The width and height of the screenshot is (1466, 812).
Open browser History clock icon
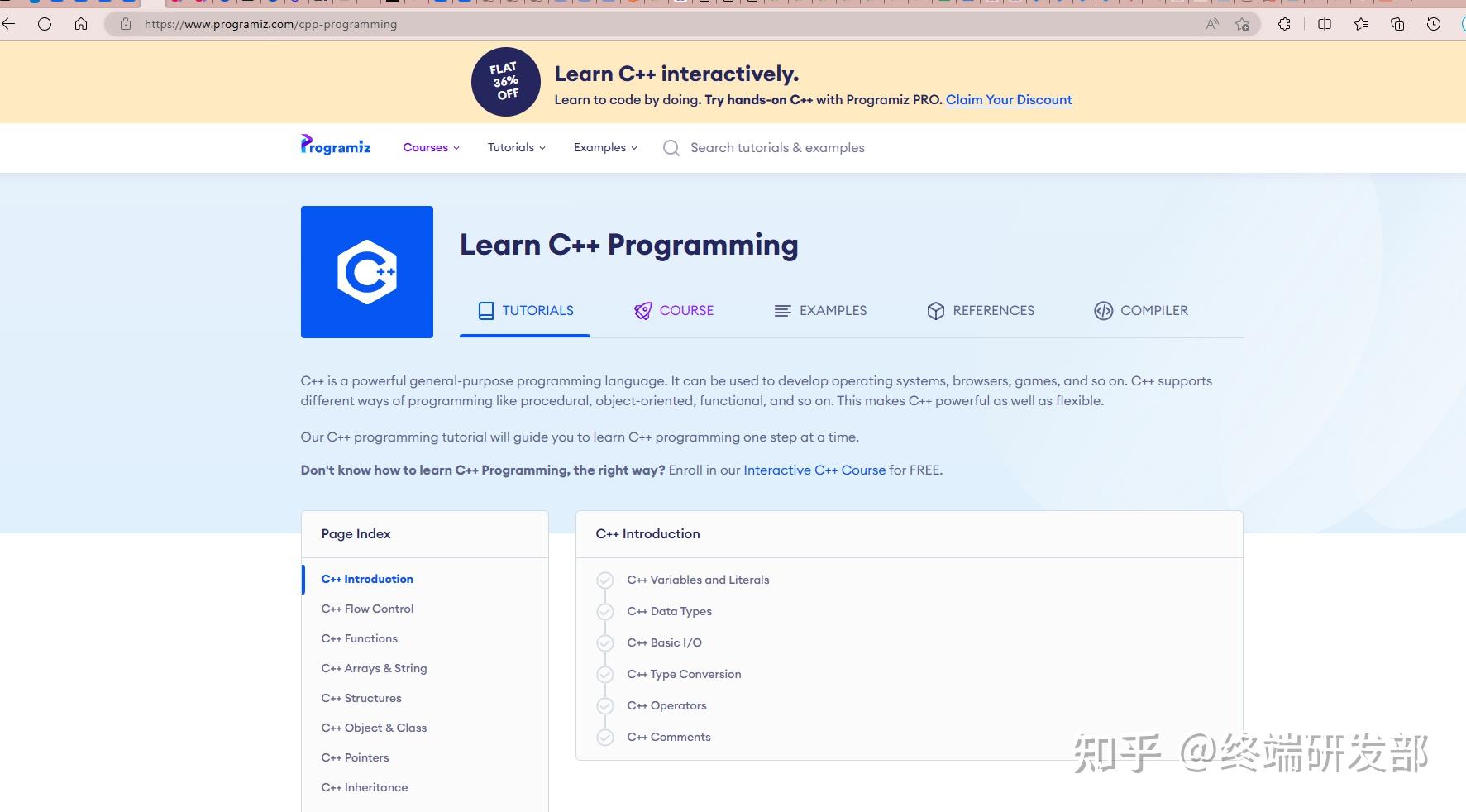coord(1434,24)
